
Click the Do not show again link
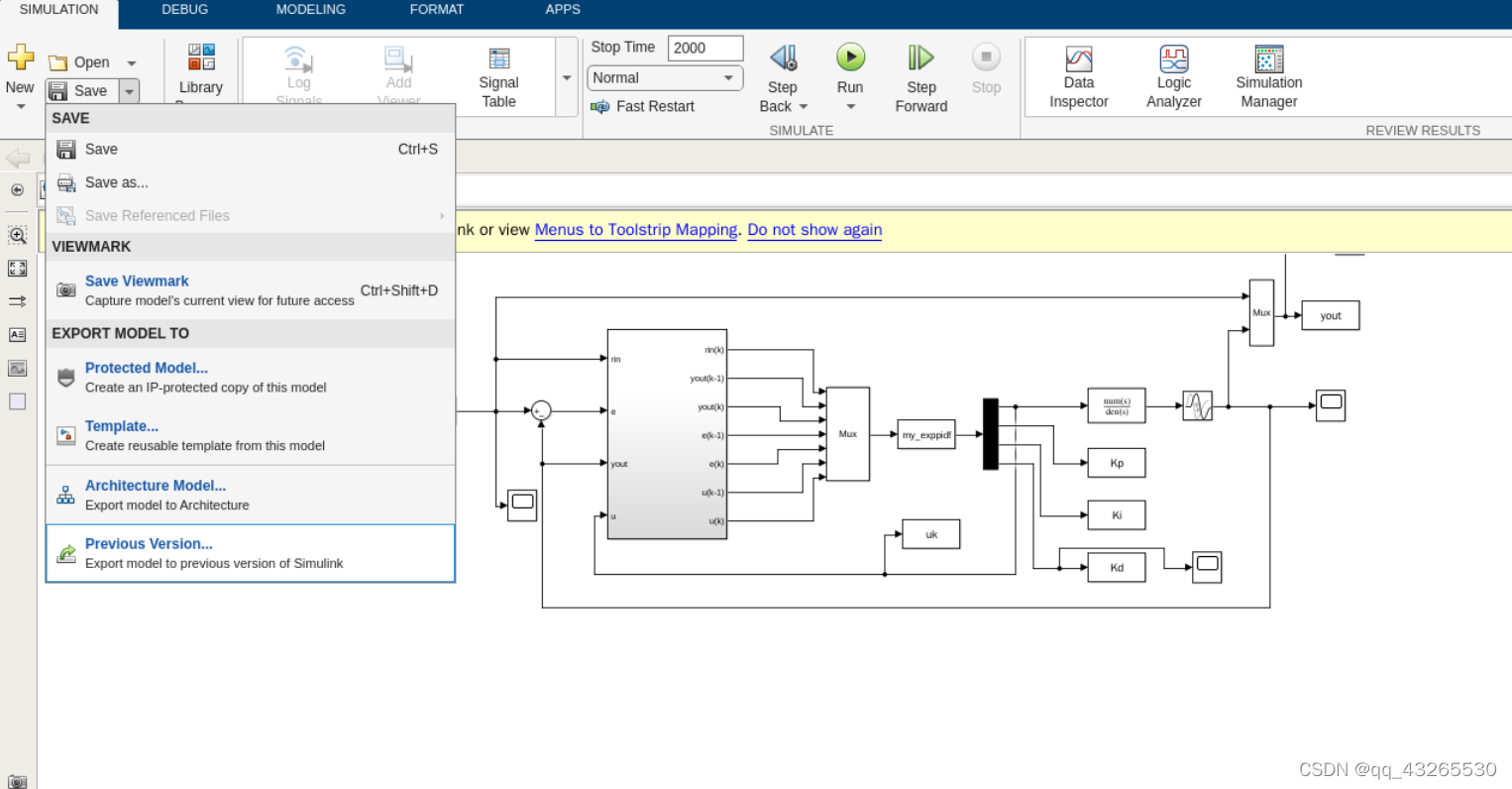tap(814, 230)
